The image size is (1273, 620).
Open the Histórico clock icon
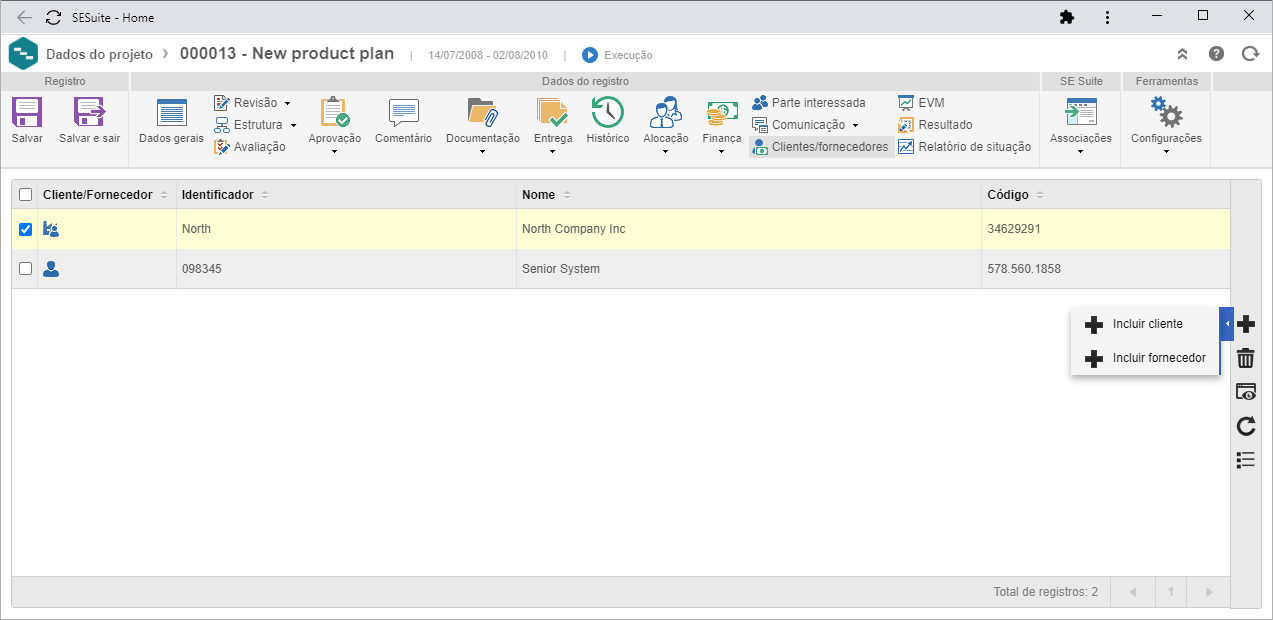(607, 111)
